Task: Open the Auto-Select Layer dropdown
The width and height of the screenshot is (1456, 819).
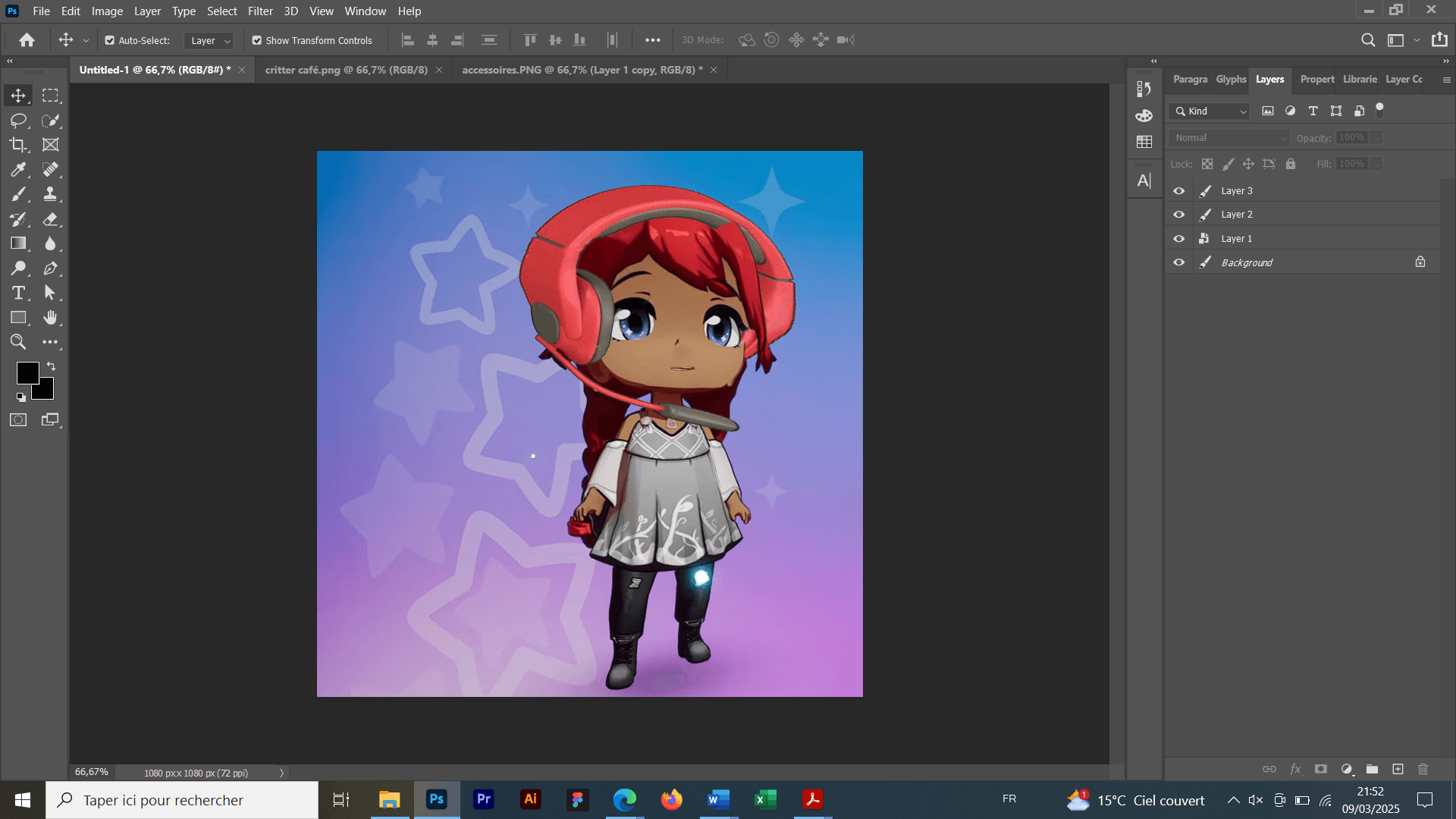Action: pos(209,40)
